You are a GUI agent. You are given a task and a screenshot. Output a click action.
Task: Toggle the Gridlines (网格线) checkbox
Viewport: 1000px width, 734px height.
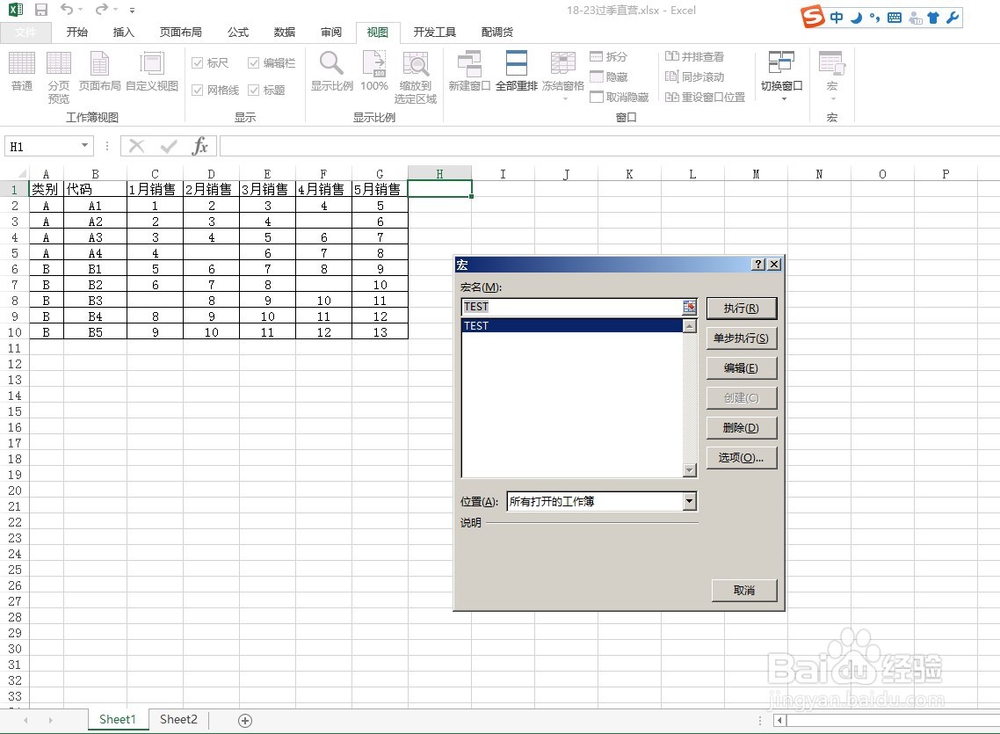coord(197,90)
